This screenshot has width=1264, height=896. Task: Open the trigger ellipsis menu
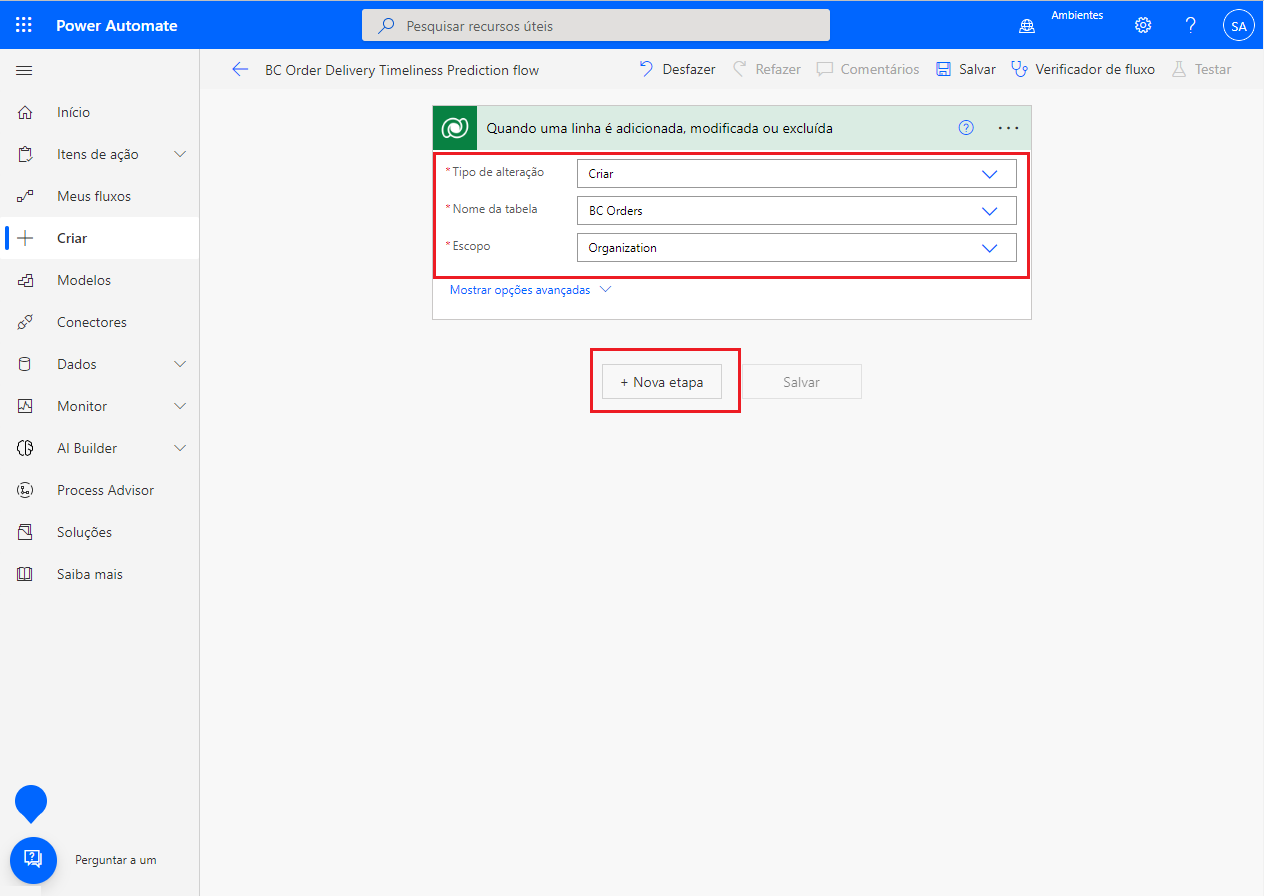[1008, 128]
